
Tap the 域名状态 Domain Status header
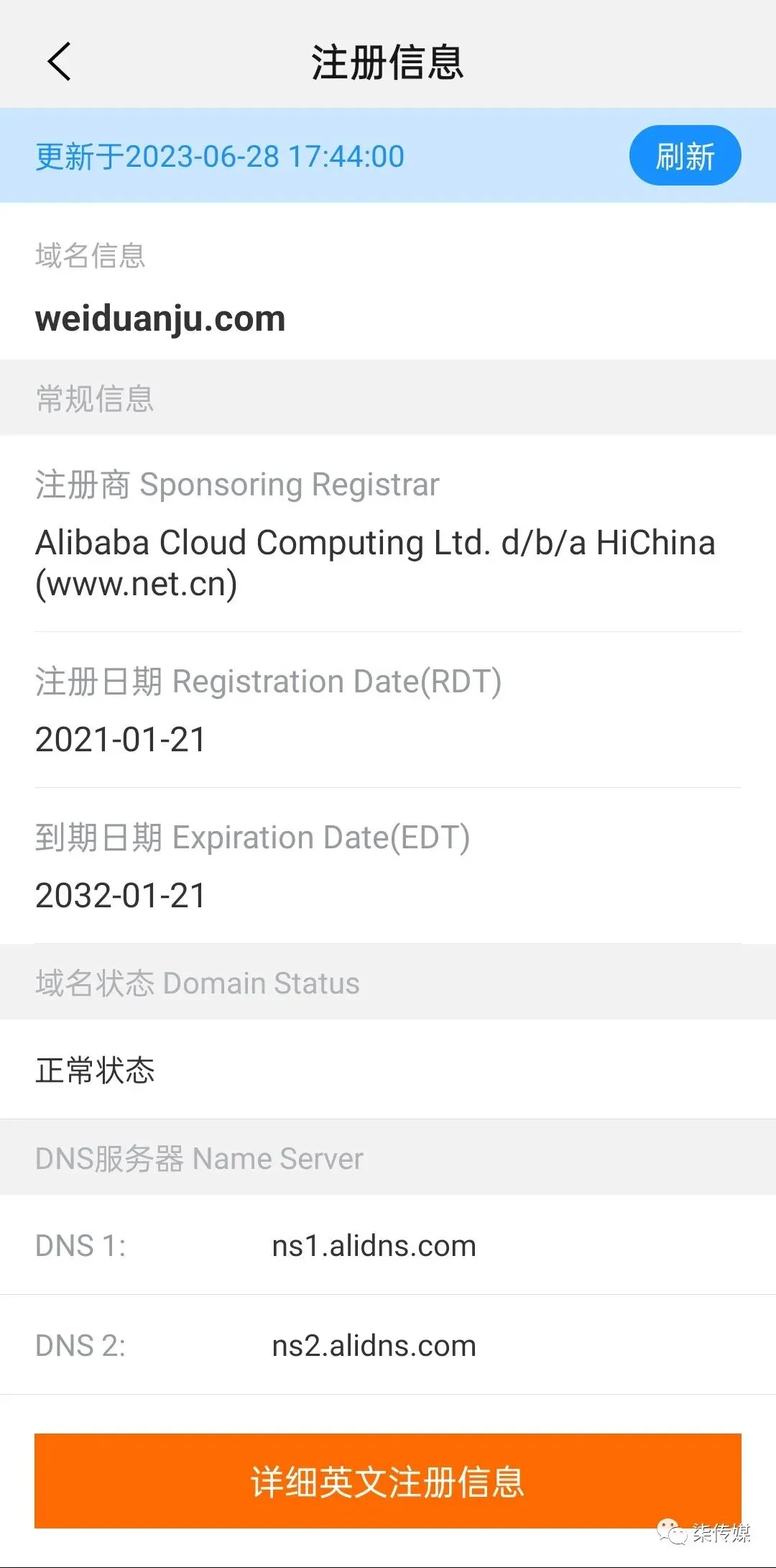pos(198,983)
